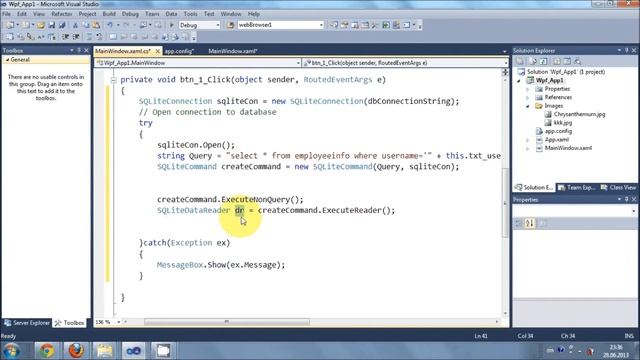Open the btn_1_Click member dropdown
Screen dimensions: 640x360
(x=506, y=63)
